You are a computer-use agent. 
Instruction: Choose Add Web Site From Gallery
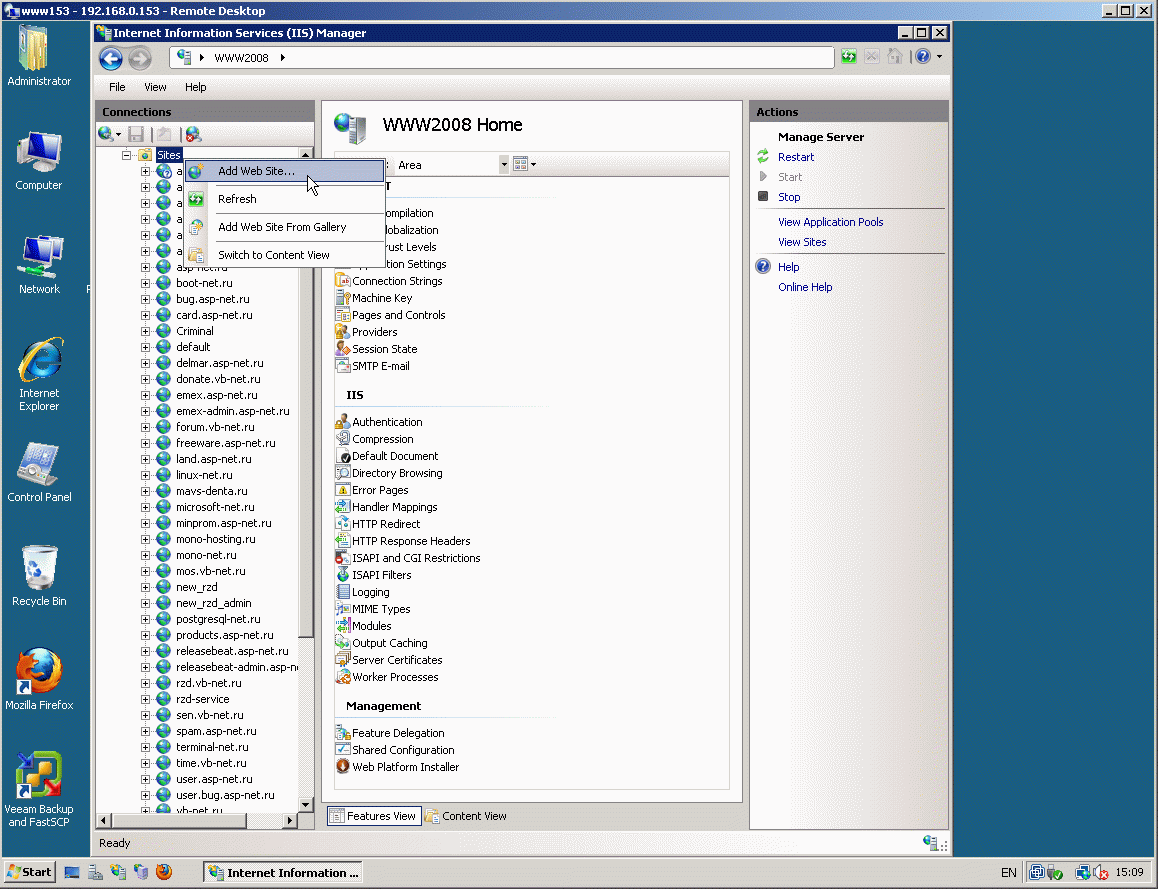284,227
